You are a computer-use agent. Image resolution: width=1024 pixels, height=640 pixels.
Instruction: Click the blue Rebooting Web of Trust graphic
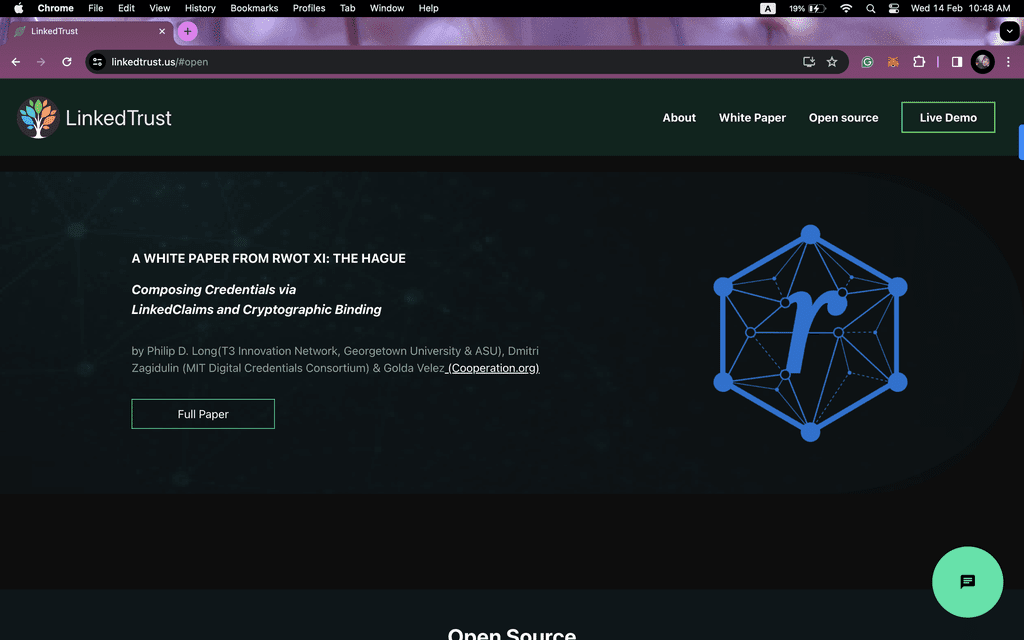pos(810,333)
